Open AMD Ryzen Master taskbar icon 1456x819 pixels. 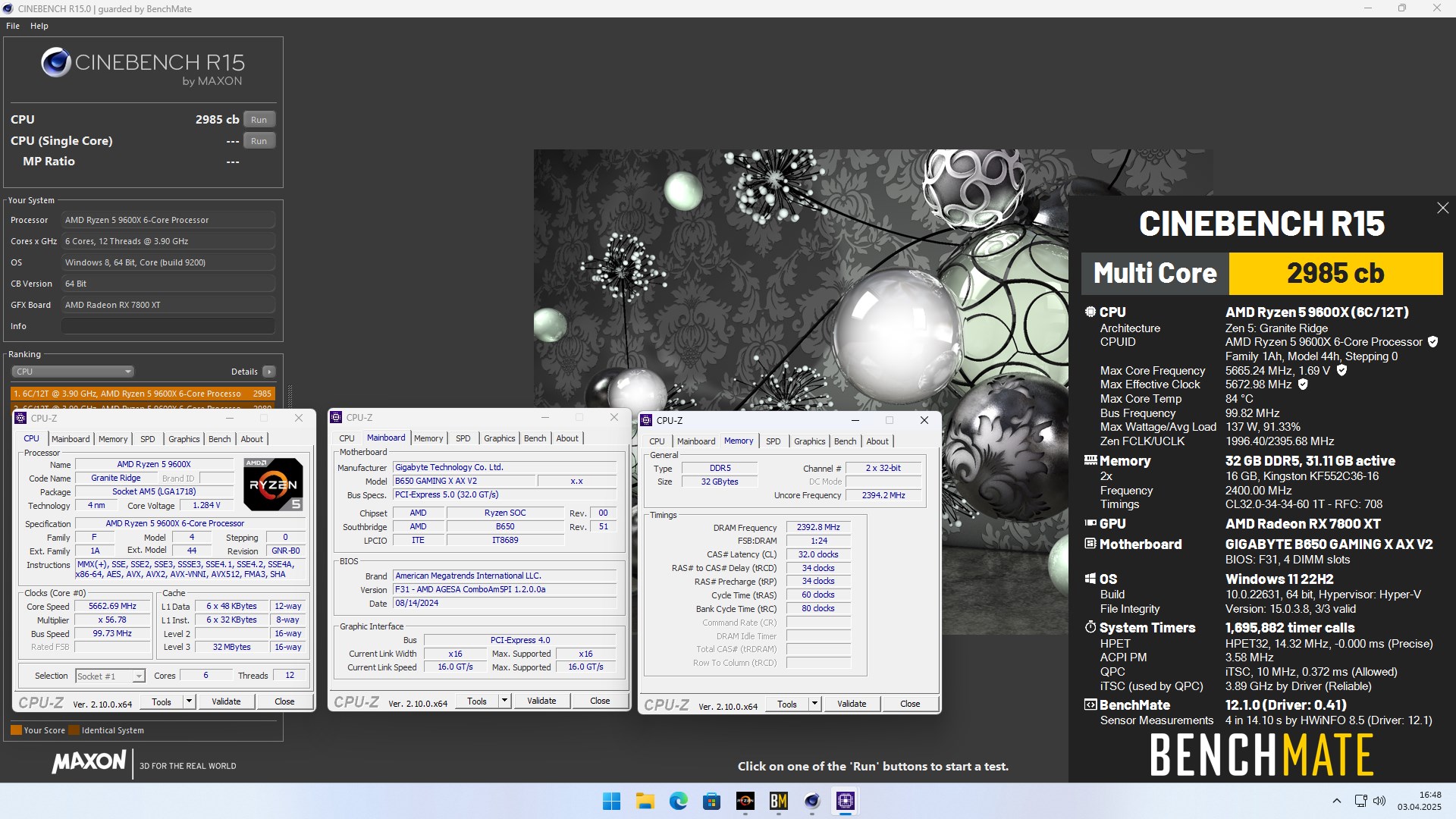pos(745,801)
